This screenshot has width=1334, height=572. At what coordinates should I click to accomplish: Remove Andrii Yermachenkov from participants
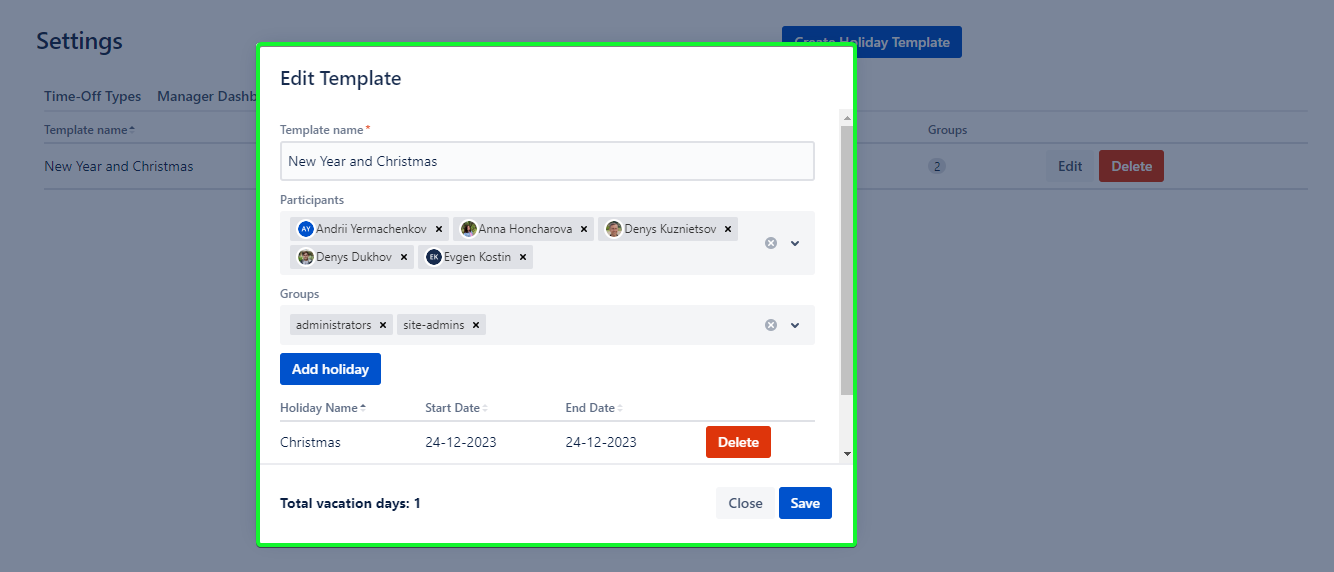(x=439, y=229)
